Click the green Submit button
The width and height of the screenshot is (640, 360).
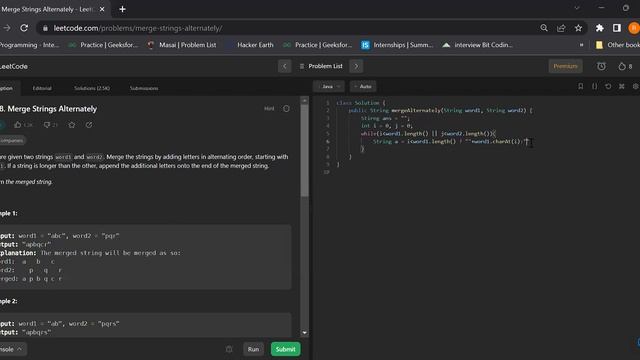(x=286, y=349)
